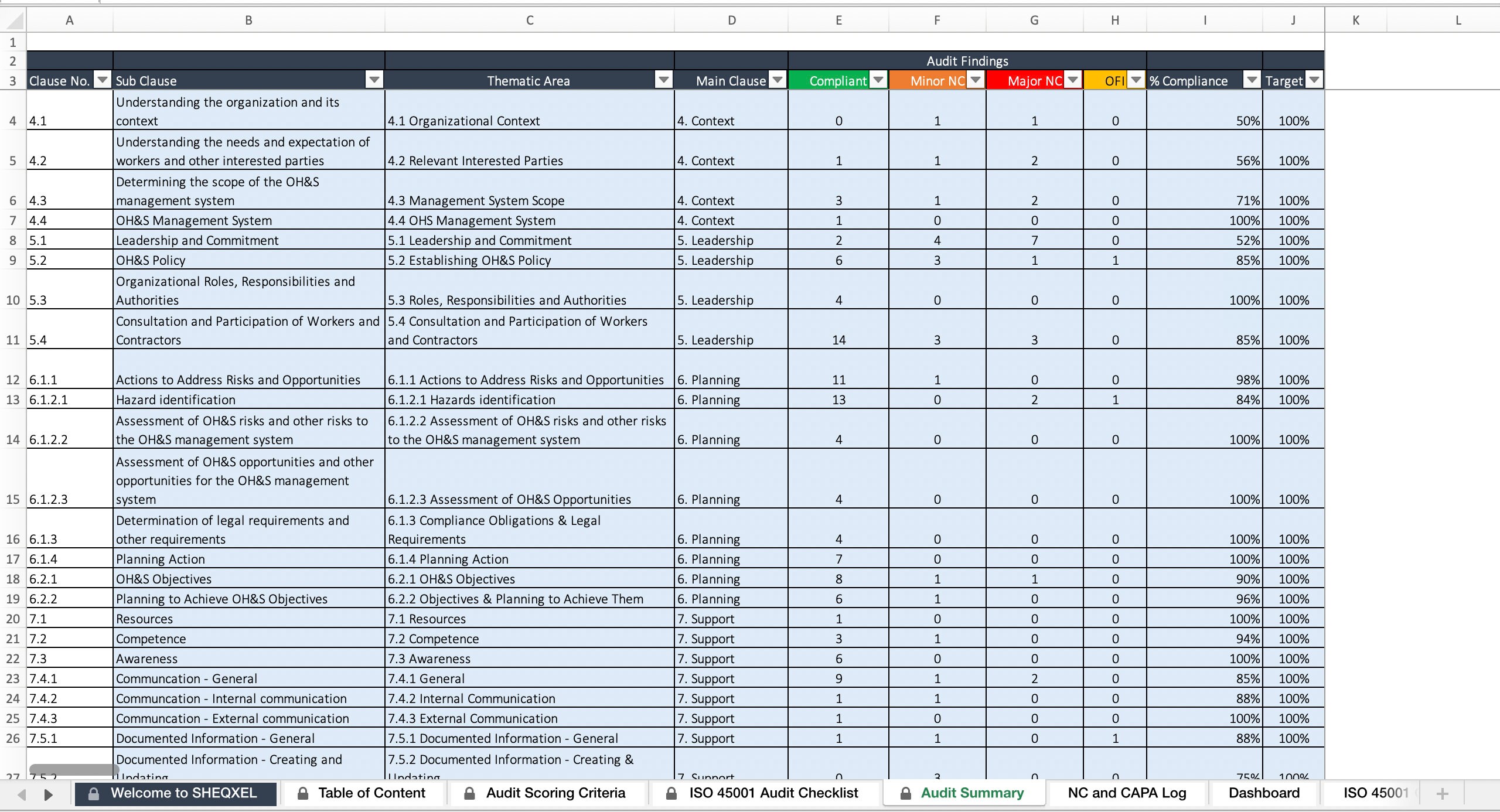1500x812 pixels.
Task: Open the Clause No. filter dropdown
Action: pos(103,80)
